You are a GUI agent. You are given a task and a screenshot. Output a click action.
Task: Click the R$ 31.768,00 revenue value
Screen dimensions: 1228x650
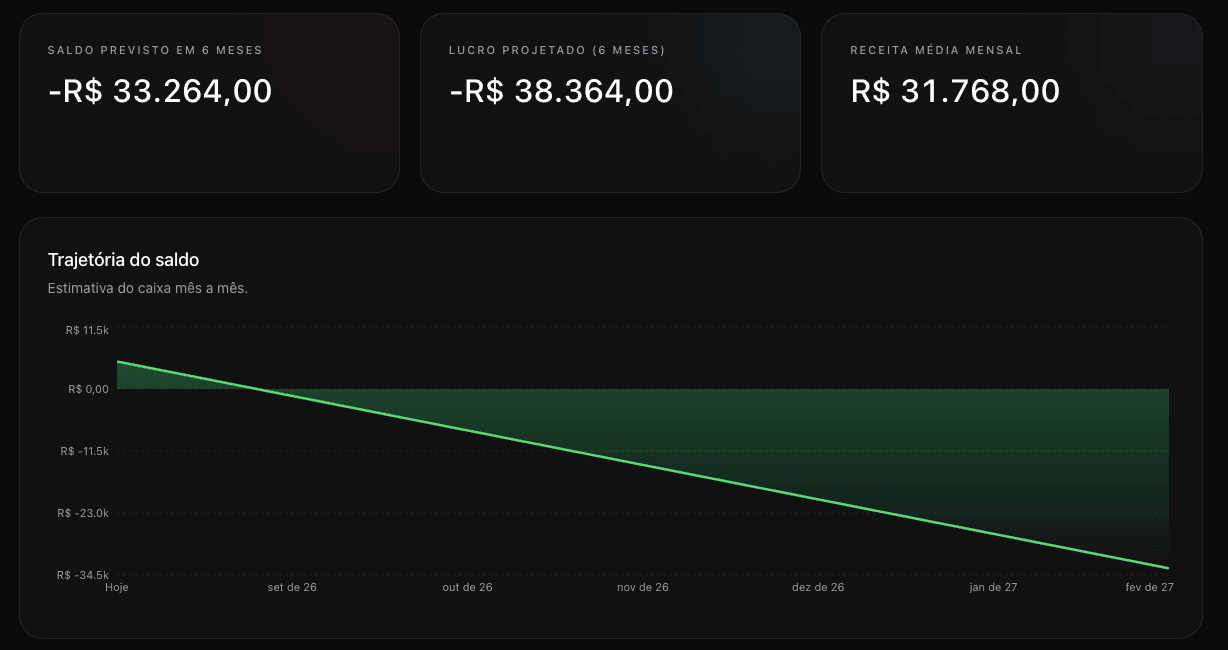click(x=955, y=91)
